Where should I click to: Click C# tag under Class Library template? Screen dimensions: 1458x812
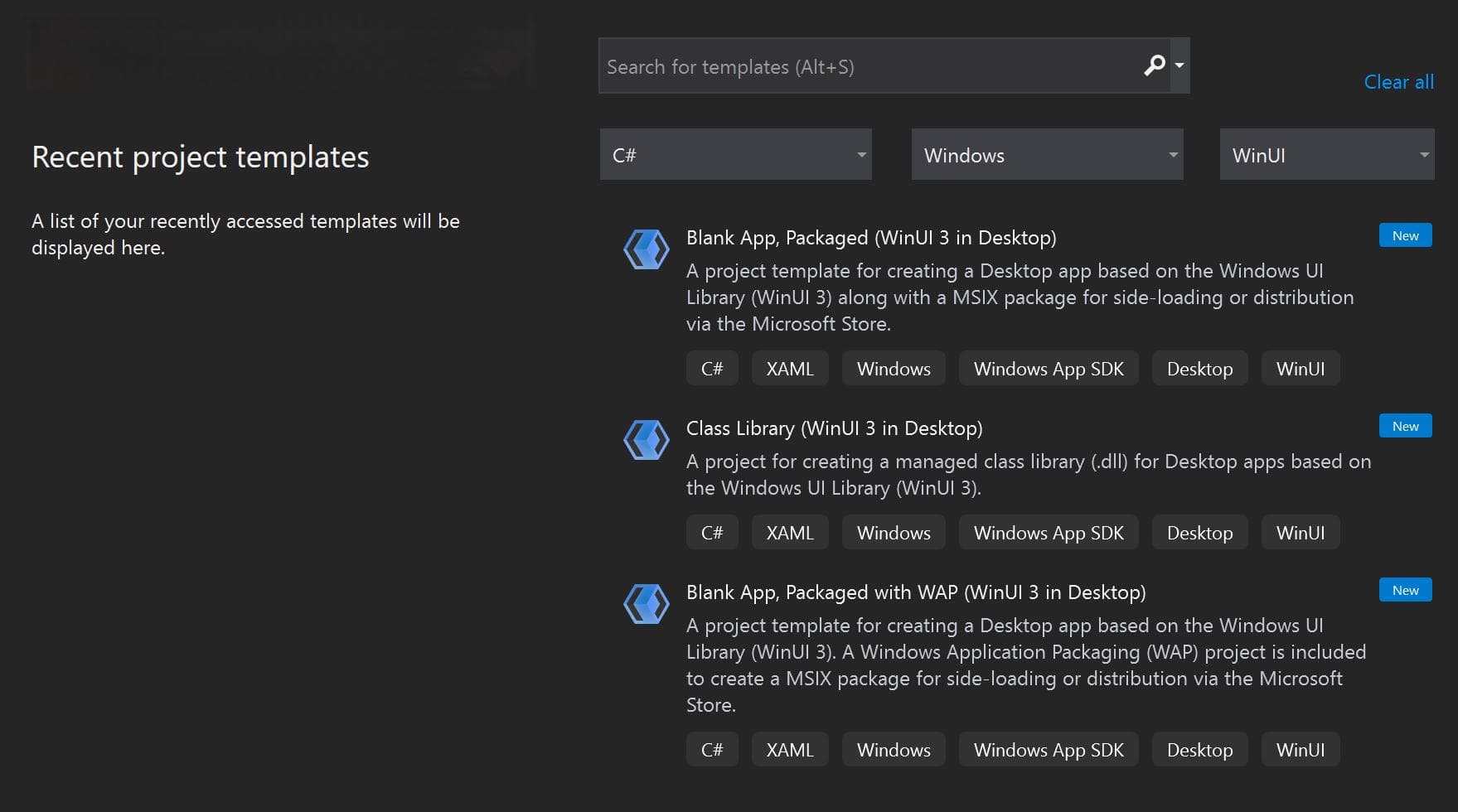(x=712, y=533)
